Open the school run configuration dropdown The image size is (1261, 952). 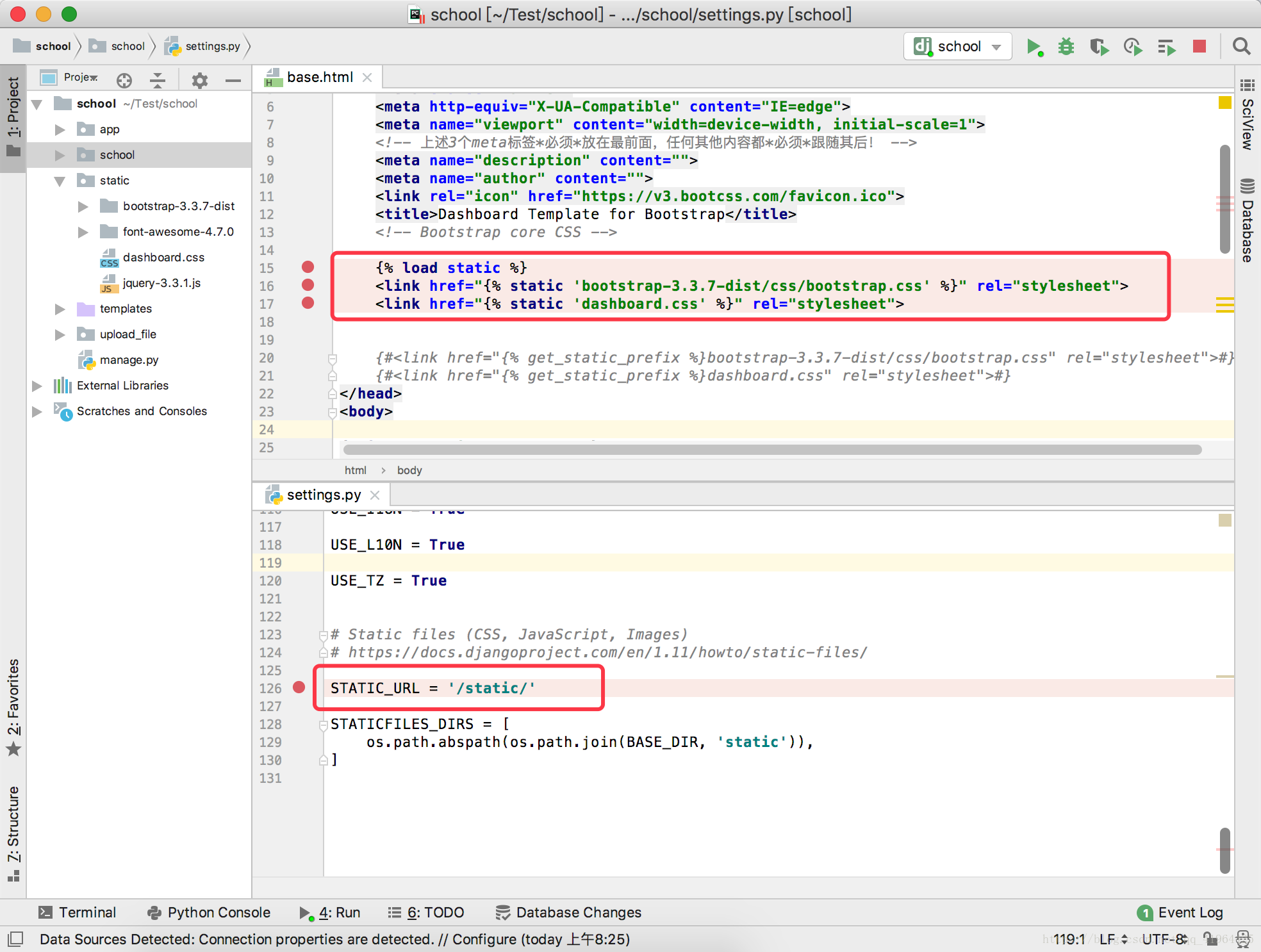coord(958,46)
